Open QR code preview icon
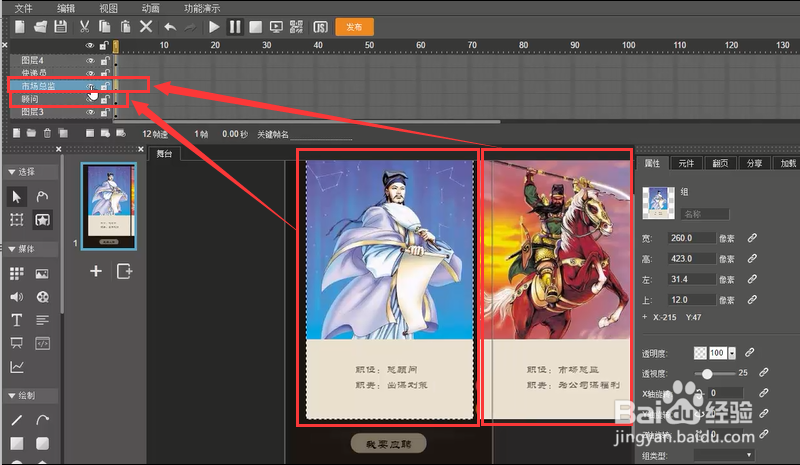Viewport: 800px width, 465px height. click(296, 27)
